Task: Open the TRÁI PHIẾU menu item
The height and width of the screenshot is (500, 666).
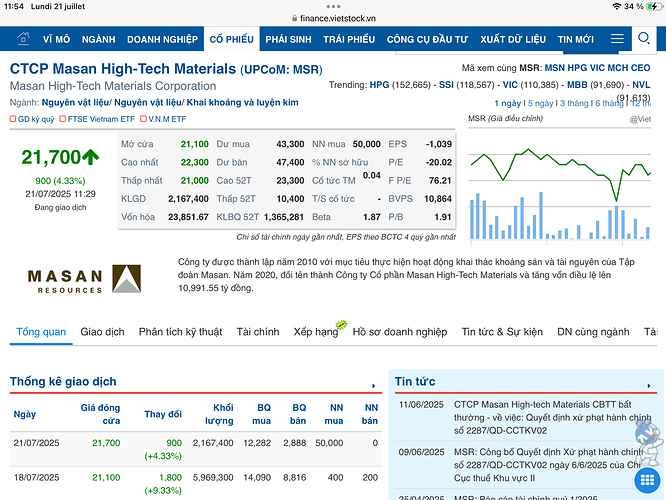Action: (x=349, y=40)
